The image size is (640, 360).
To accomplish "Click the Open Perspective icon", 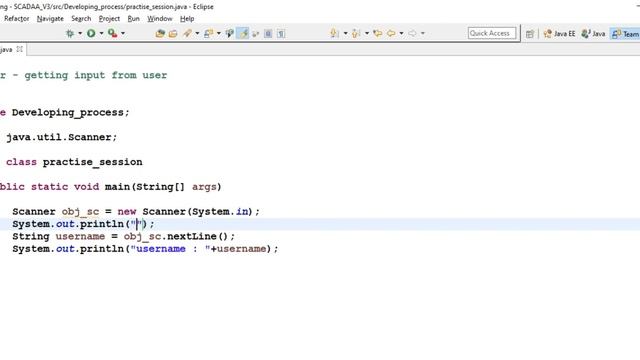I will click(530, 34).
